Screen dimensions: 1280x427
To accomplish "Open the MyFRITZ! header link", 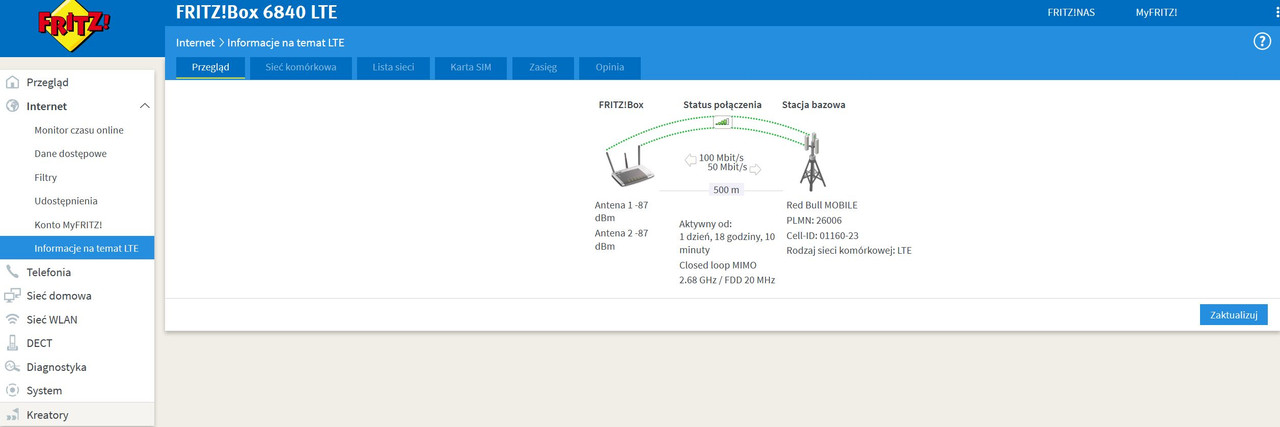I will tap(1156, 13).
